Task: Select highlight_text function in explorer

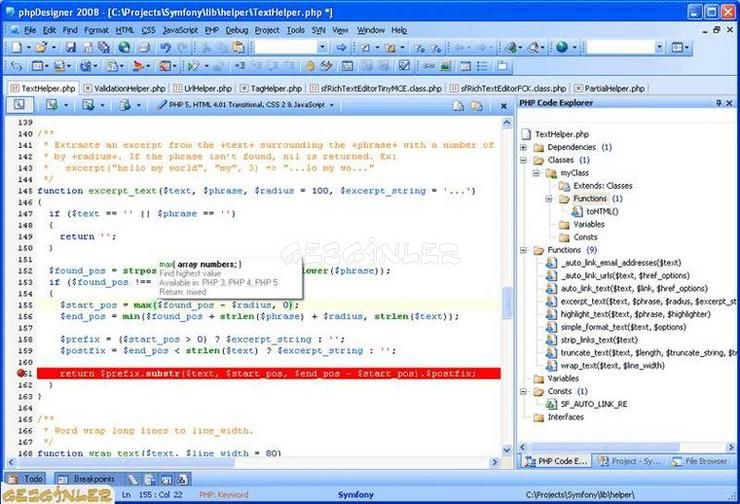Action: click(x=635, y=314)
